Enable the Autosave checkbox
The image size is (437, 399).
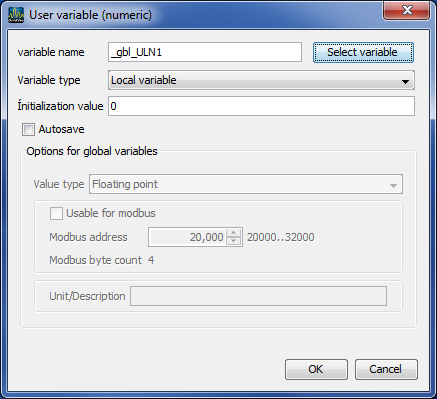pos(28,130)
